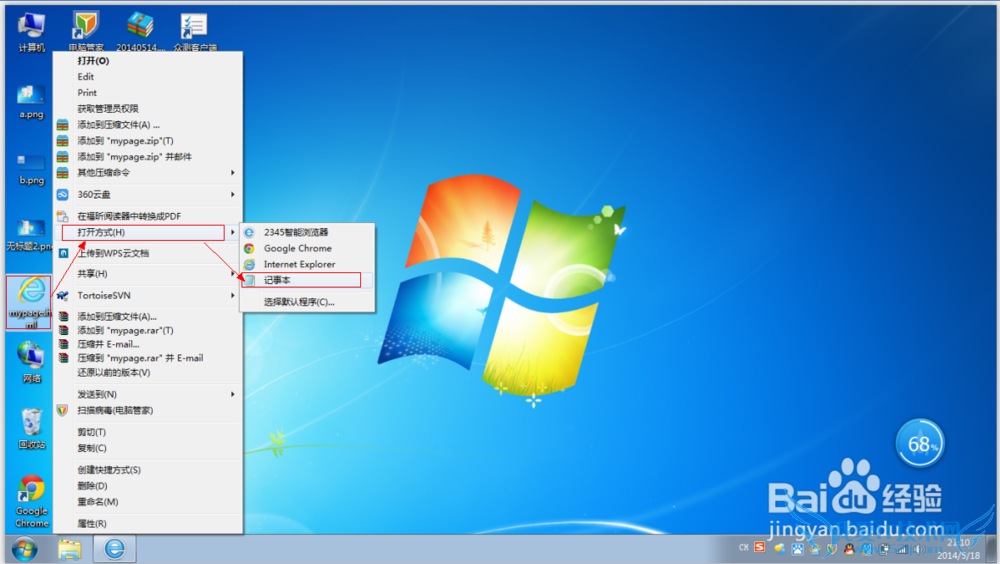The image size is (1000, 564).
Task: Open the Windows Start button
Action: coord(24,549)
